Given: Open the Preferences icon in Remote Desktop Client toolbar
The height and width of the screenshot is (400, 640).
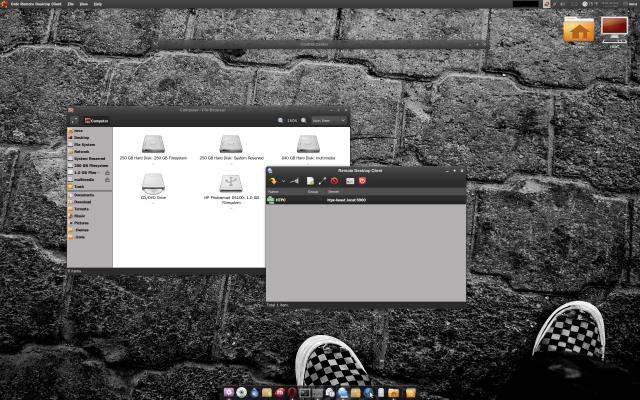Looking at the screenshot, I should point(350,181).
